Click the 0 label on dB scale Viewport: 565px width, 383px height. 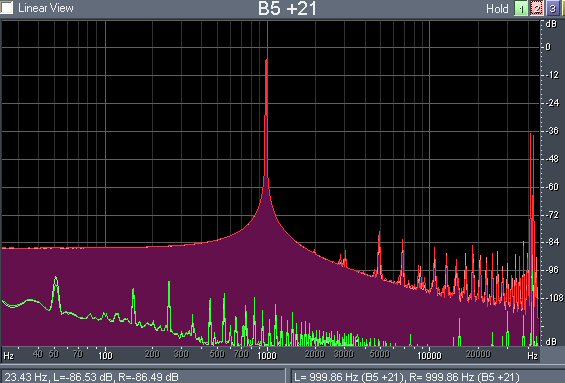tap(548, 47)
